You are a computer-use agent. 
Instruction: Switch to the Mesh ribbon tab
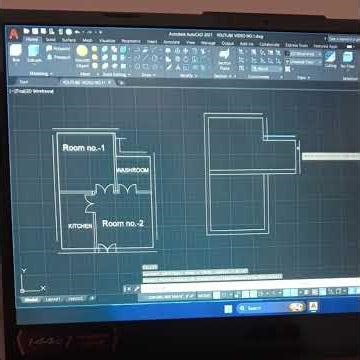(87, 40)
